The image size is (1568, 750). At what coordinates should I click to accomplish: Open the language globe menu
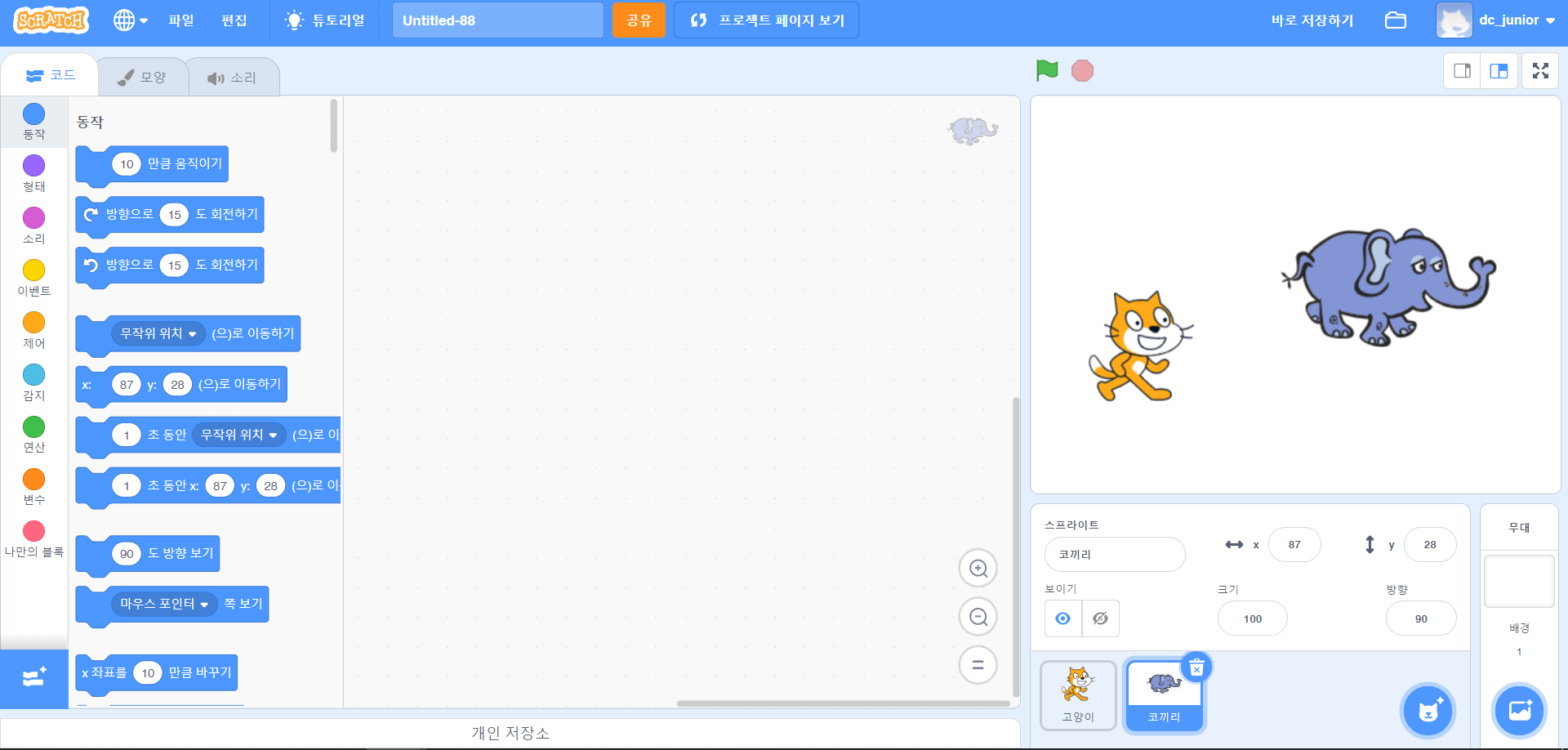pyautogui.click(x=131, y=20)
